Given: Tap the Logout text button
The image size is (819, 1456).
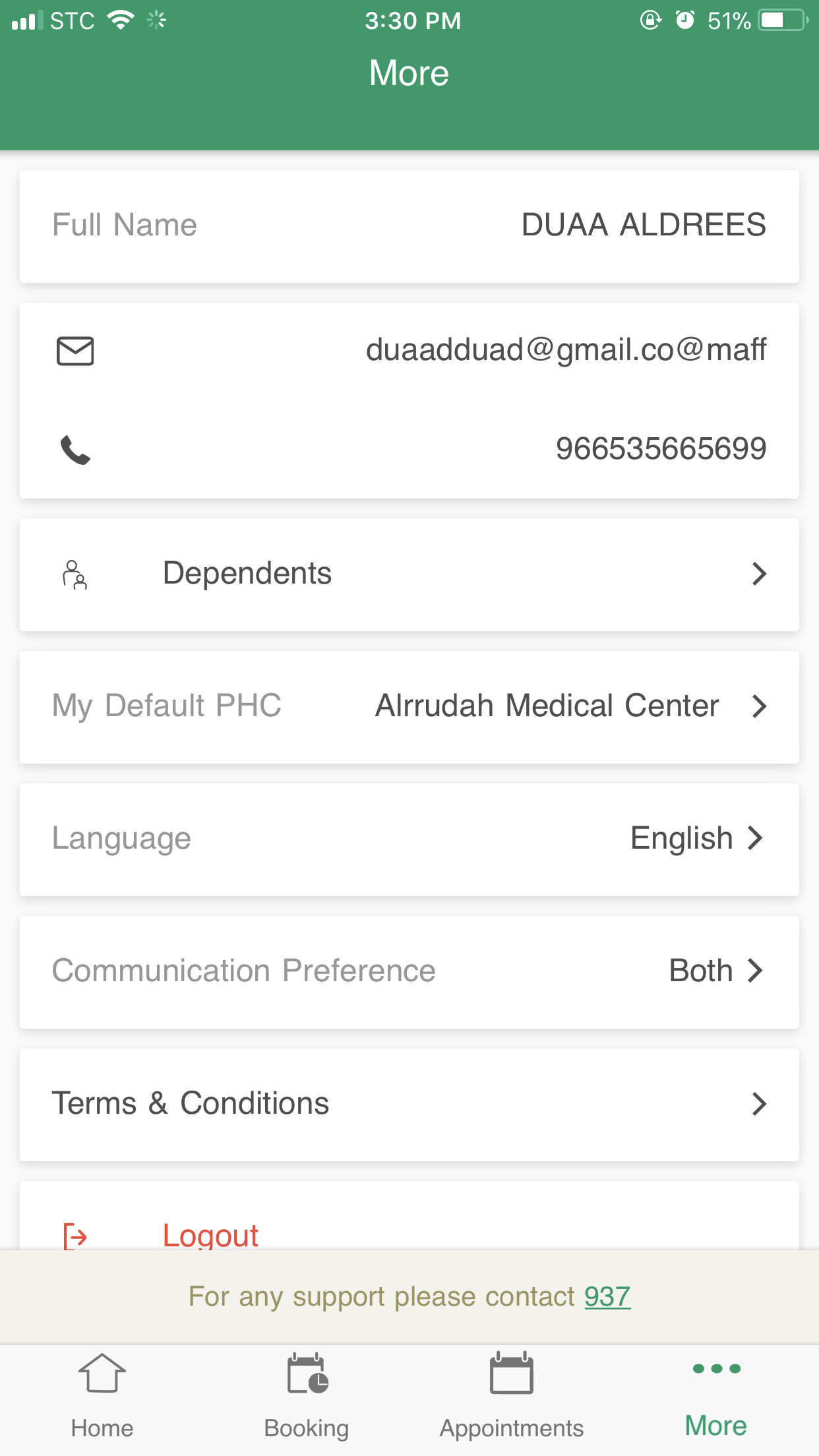Looking at the screenshot, I should (210, 1236).
